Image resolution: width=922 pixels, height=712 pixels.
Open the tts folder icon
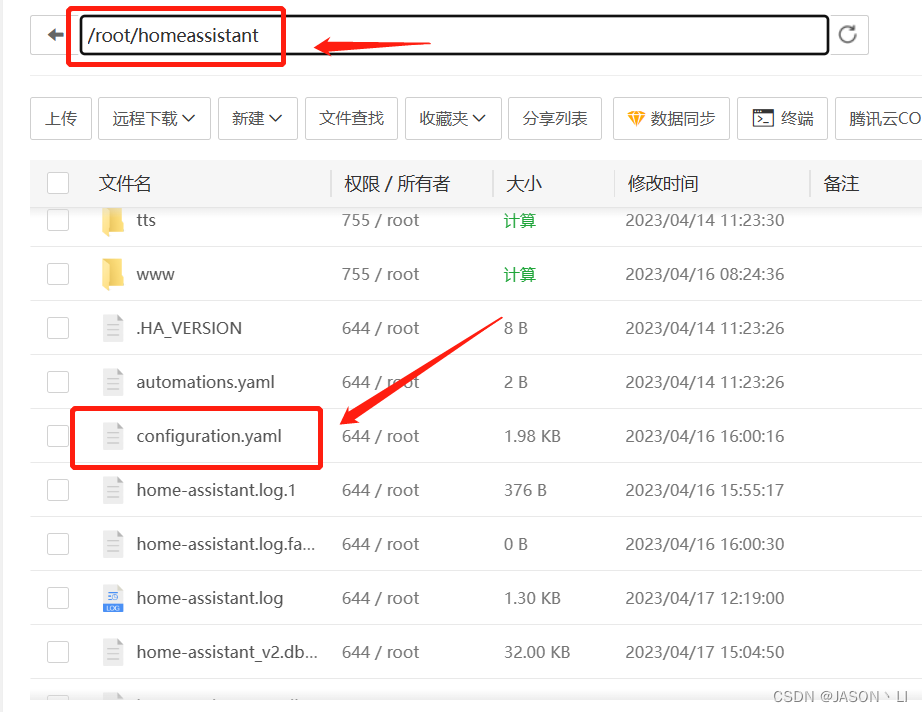[112, 220]
